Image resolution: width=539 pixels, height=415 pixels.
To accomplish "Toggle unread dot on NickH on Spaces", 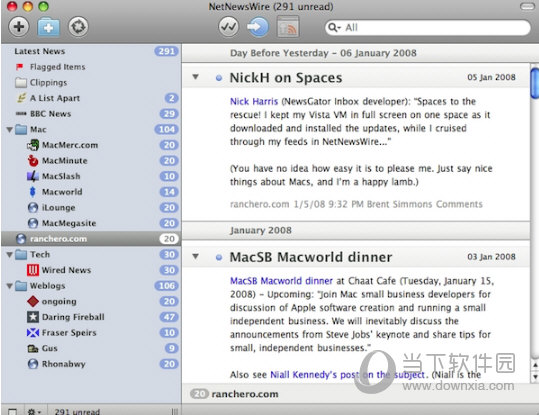I will tap(219, 78).
